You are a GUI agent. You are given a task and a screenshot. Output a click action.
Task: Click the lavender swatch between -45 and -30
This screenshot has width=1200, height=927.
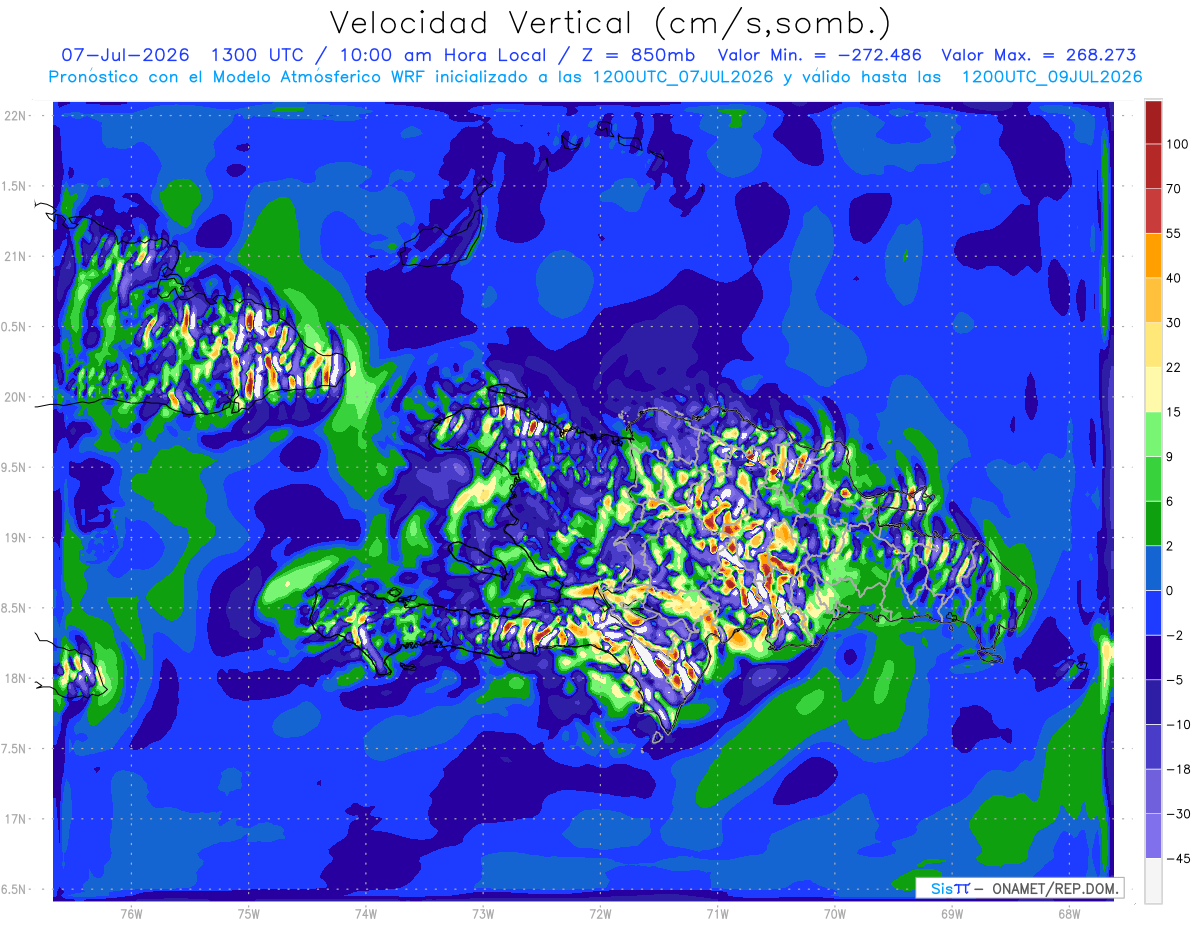[1153, 836]
